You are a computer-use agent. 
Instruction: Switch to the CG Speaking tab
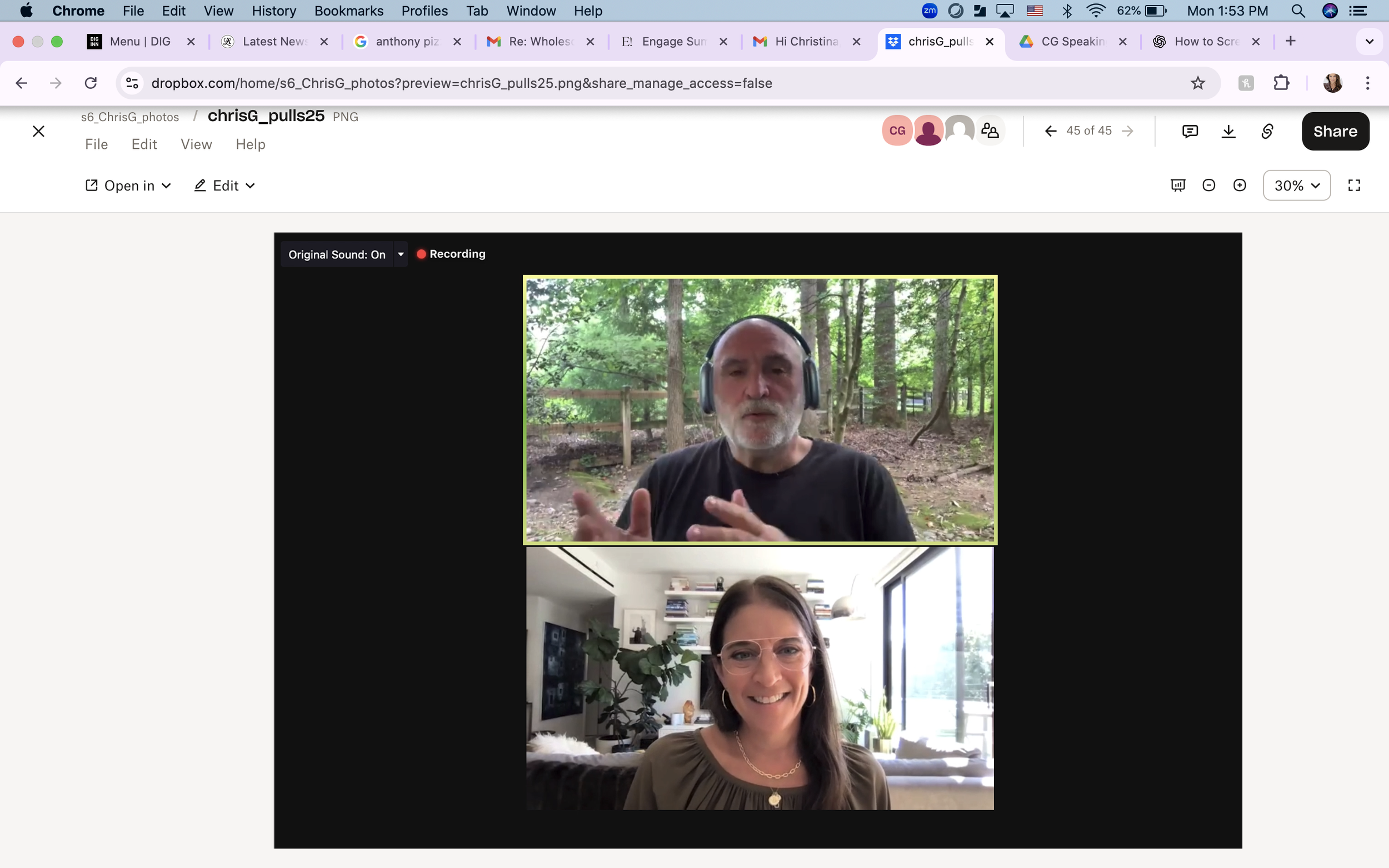(1071, 41)
